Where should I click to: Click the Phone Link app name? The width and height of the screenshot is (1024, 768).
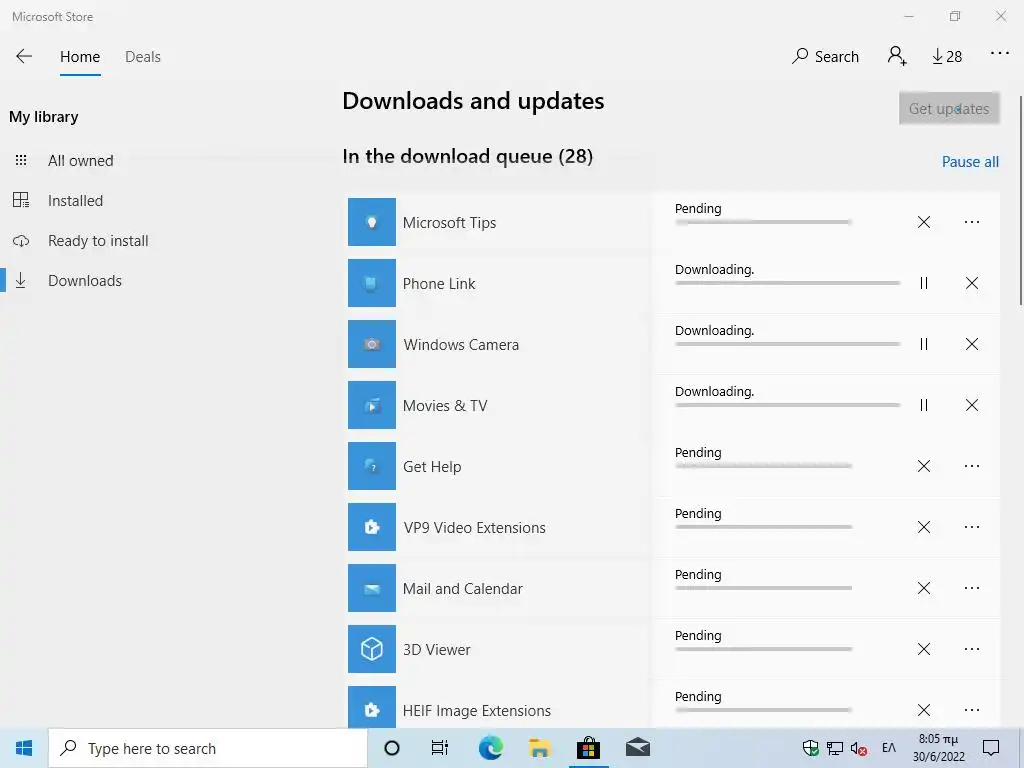(x=439, y=283)
